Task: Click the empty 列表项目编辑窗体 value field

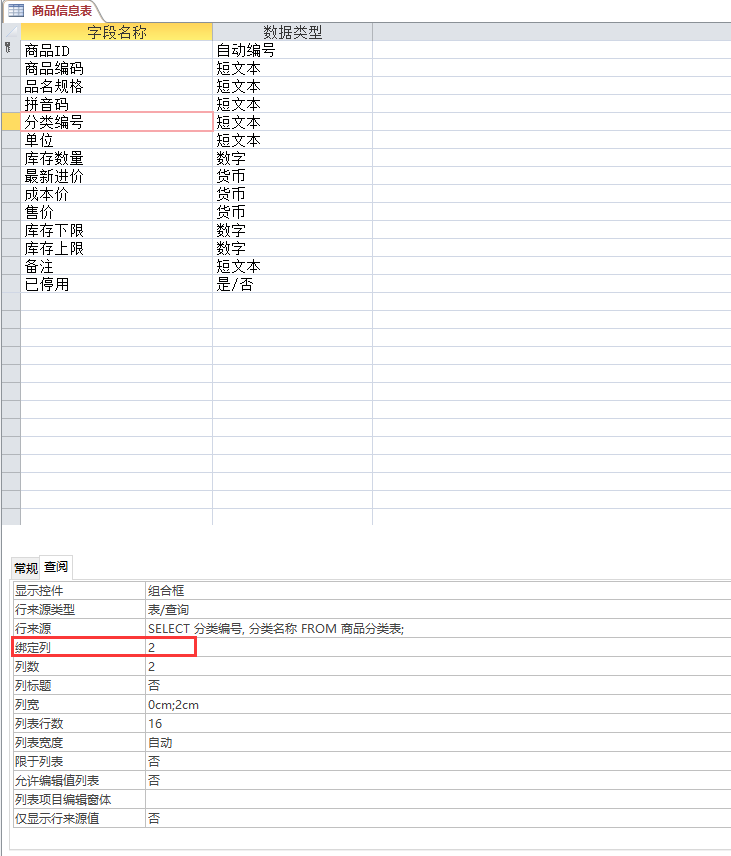Action: click(x=438, y=800)
